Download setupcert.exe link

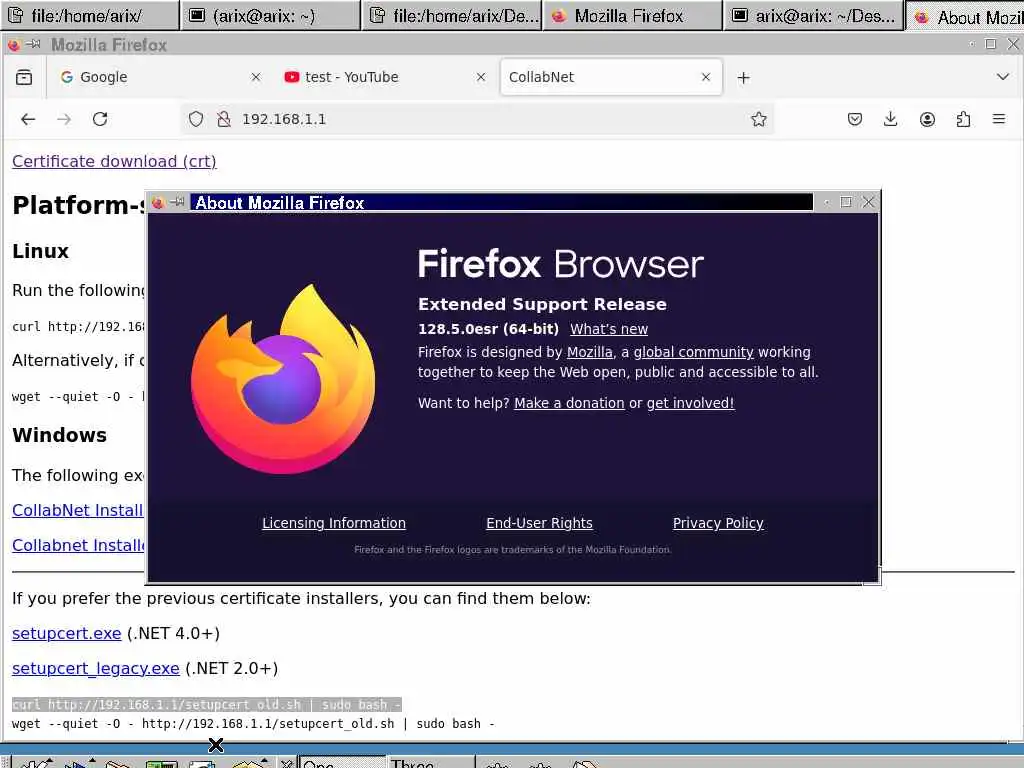pos(67,633)
